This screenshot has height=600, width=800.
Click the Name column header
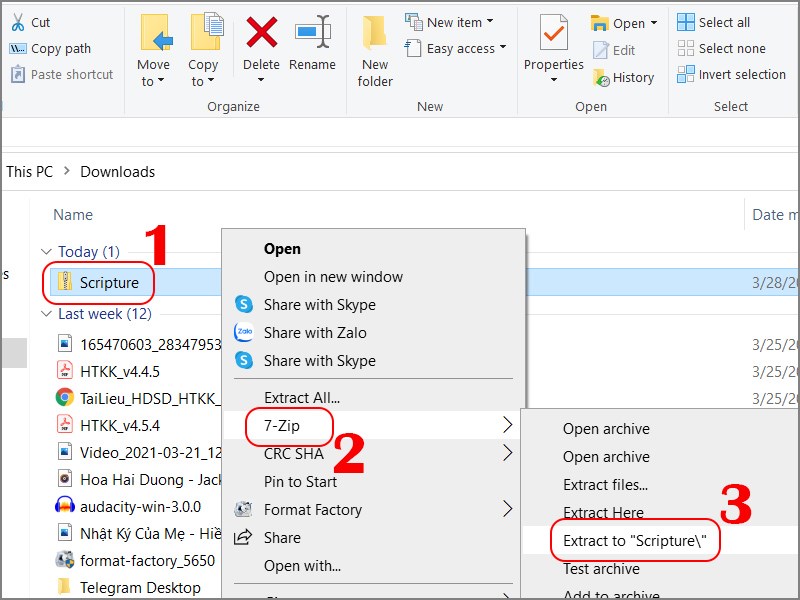click(x=73, y=215)
